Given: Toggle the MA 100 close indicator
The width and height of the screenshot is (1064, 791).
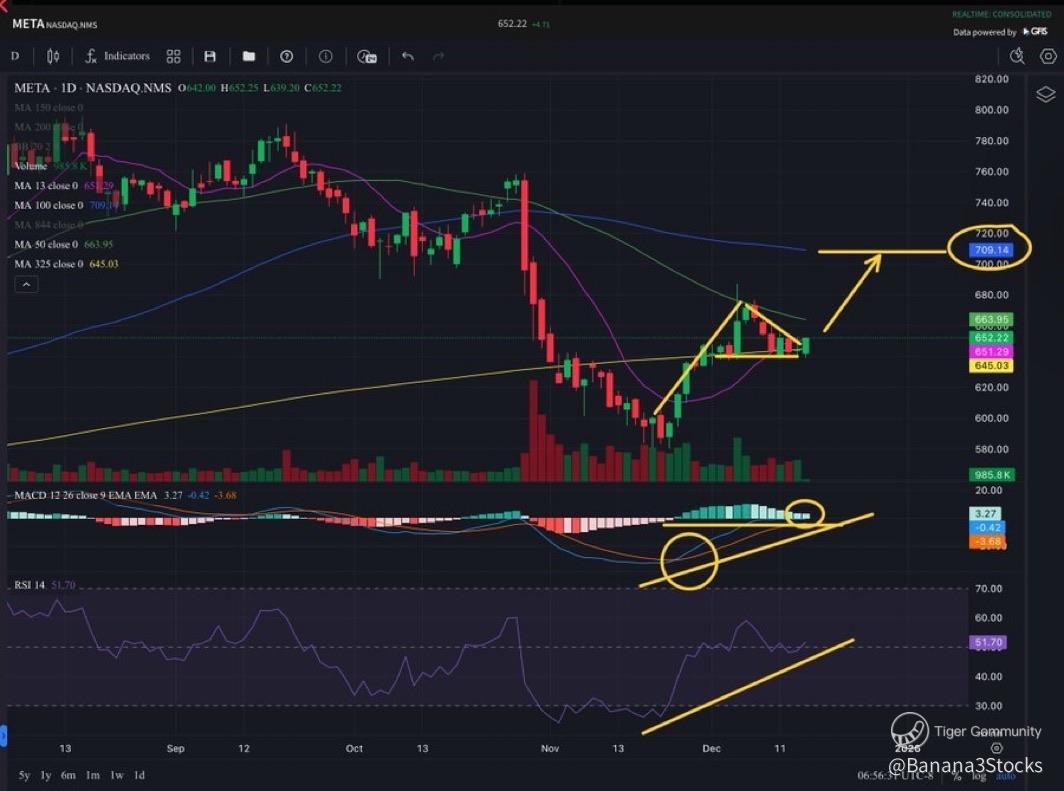Looking at the screenshot, I should click(x=65, y=205).
